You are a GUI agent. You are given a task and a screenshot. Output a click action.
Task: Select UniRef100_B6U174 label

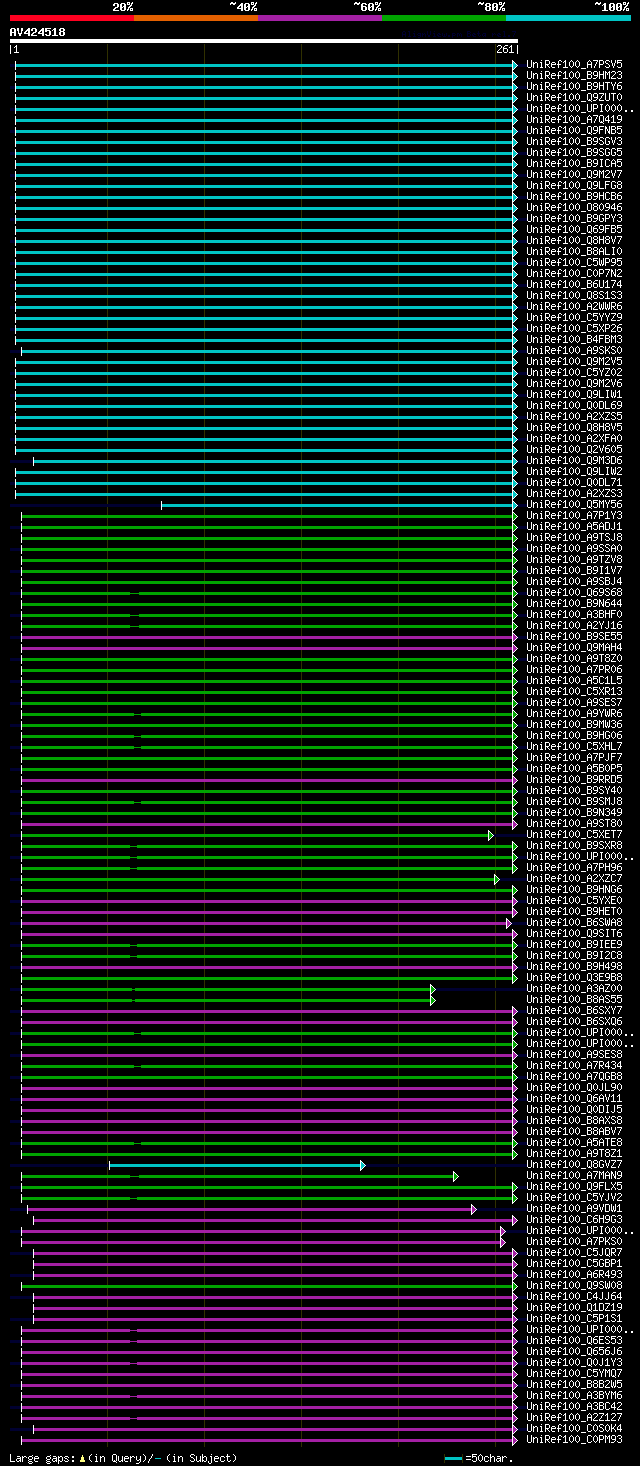coord(574,284)
